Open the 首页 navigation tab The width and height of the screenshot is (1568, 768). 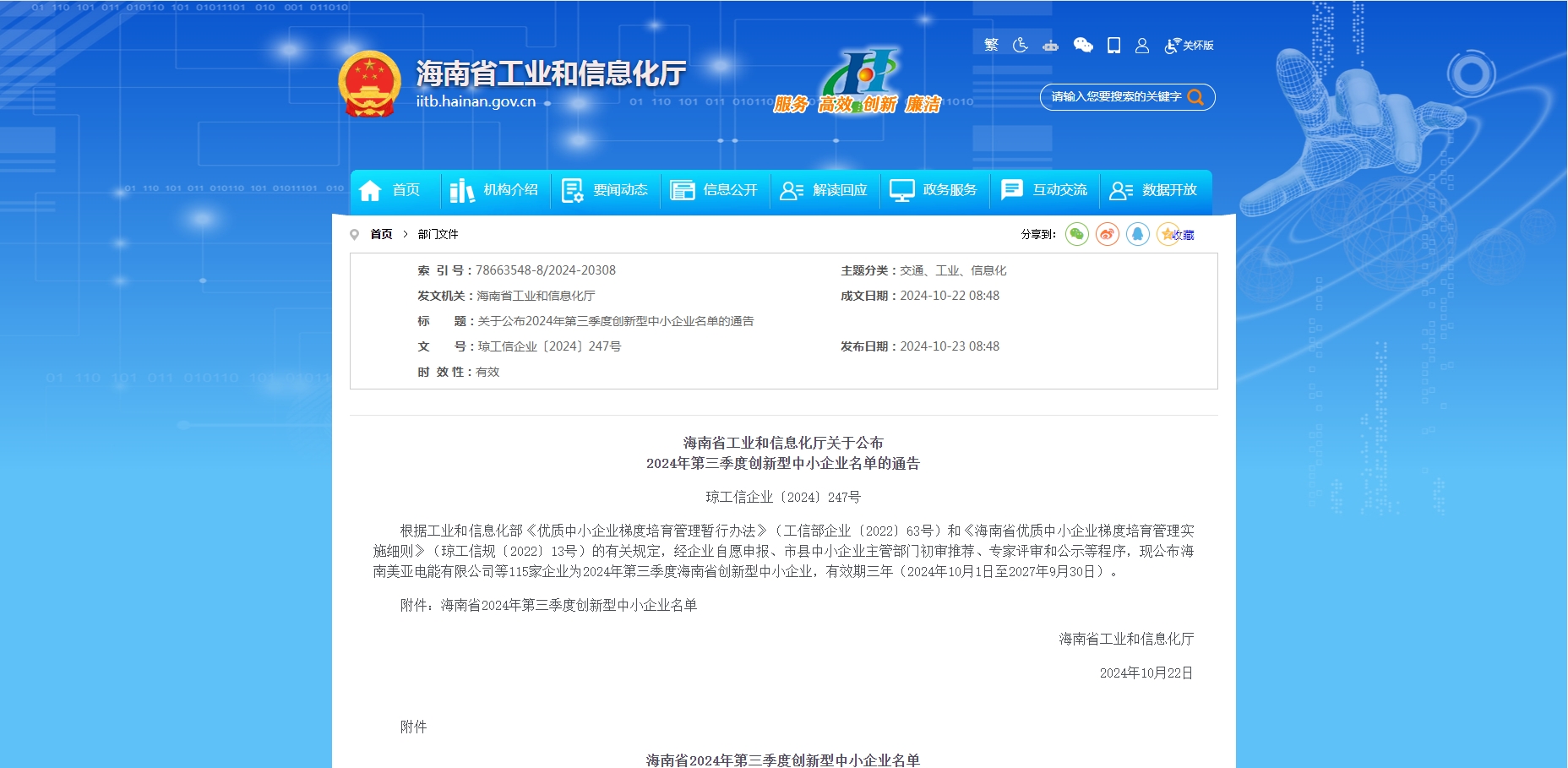click(x=390, y=190)
